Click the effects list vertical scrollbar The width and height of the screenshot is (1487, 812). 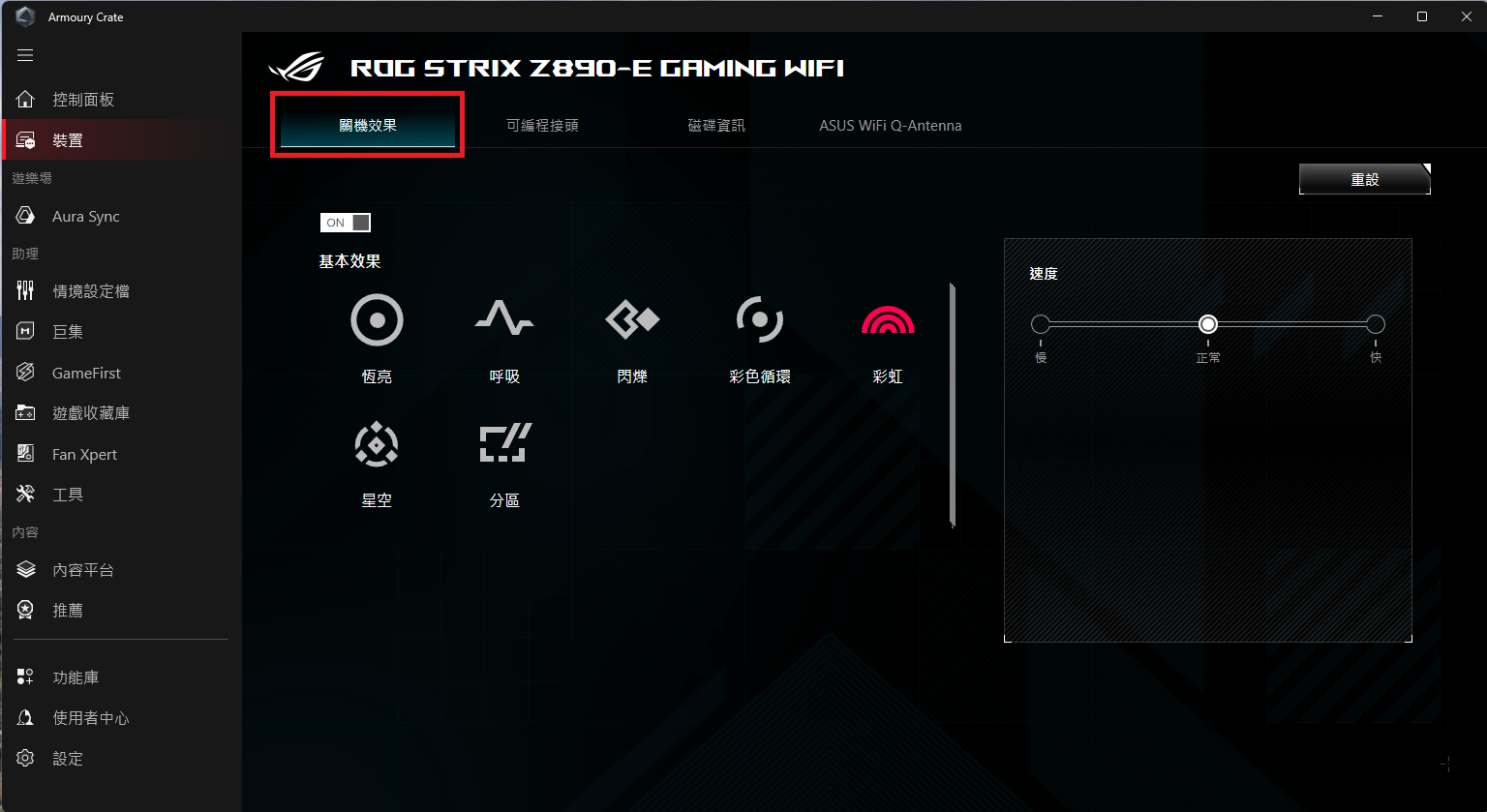coord(953,405)
